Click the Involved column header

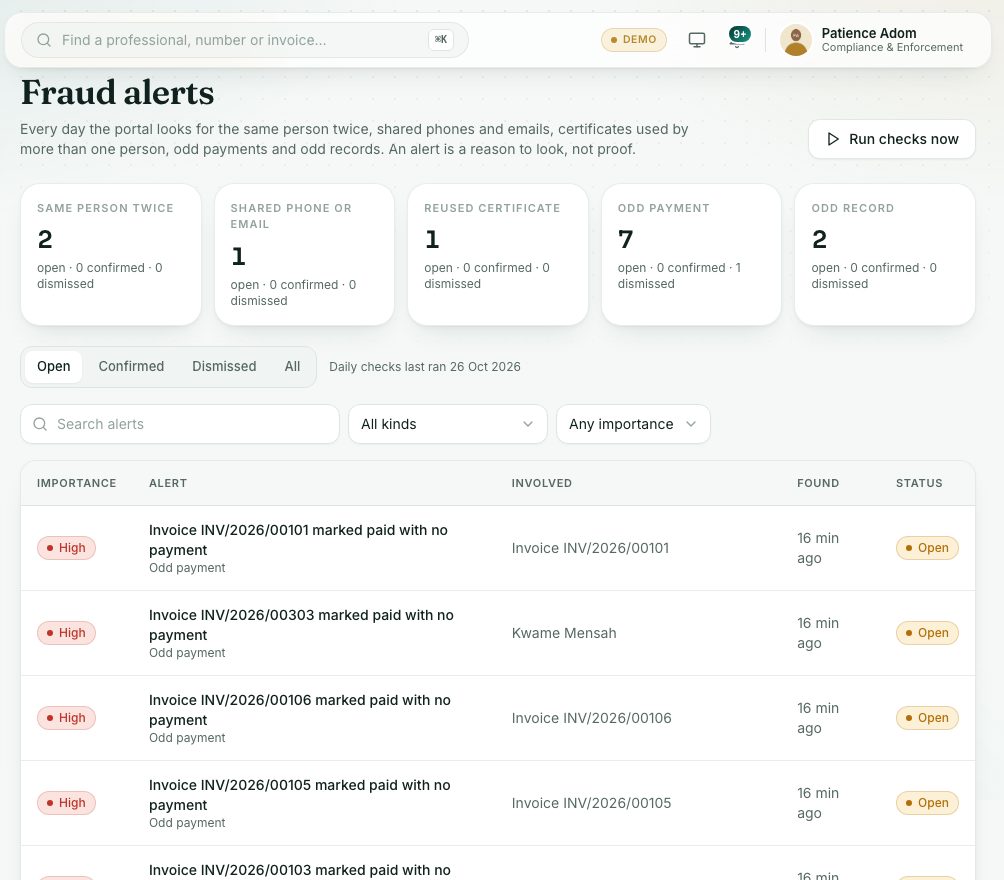click(x=541, y=483)
